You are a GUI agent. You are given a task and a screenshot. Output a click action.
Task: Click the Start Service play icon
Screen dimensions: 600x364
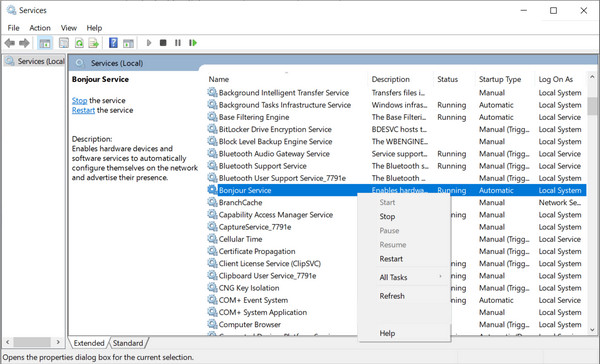click(149, 43)
